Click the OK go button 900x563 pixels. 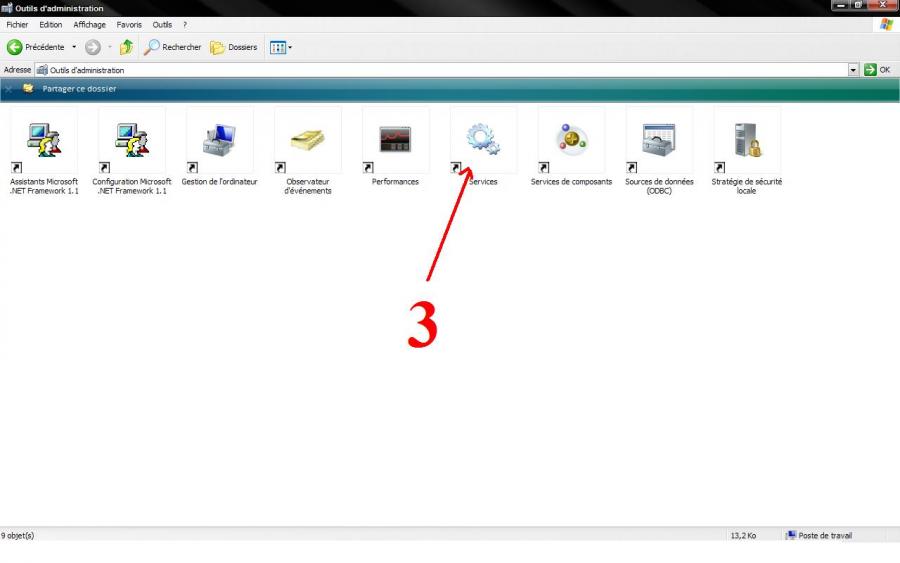coord(877,70)
